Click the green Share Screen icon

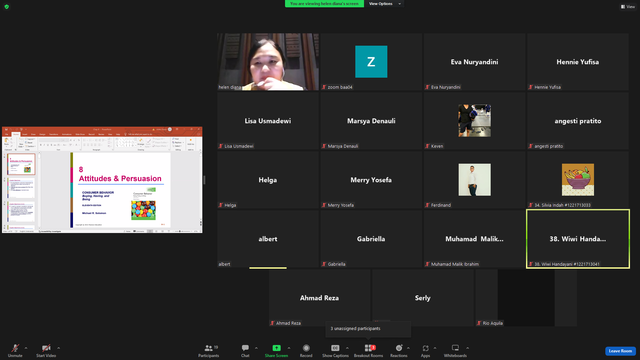pyautogui.click(x=276, y=348)
